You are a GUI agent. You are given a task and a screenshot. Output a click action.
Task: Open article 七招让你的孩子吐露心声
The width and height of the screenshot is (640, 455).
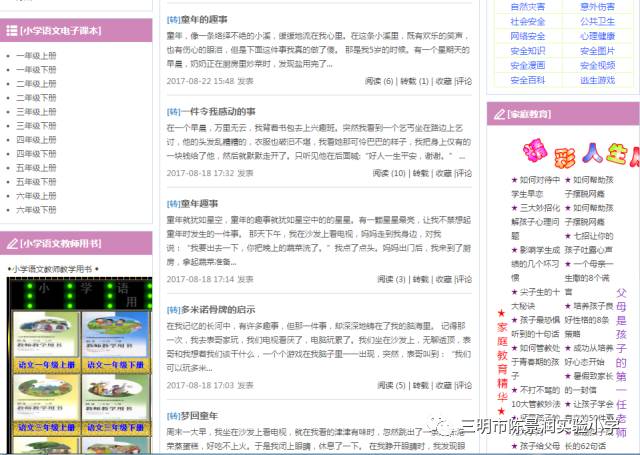[589, 243]
